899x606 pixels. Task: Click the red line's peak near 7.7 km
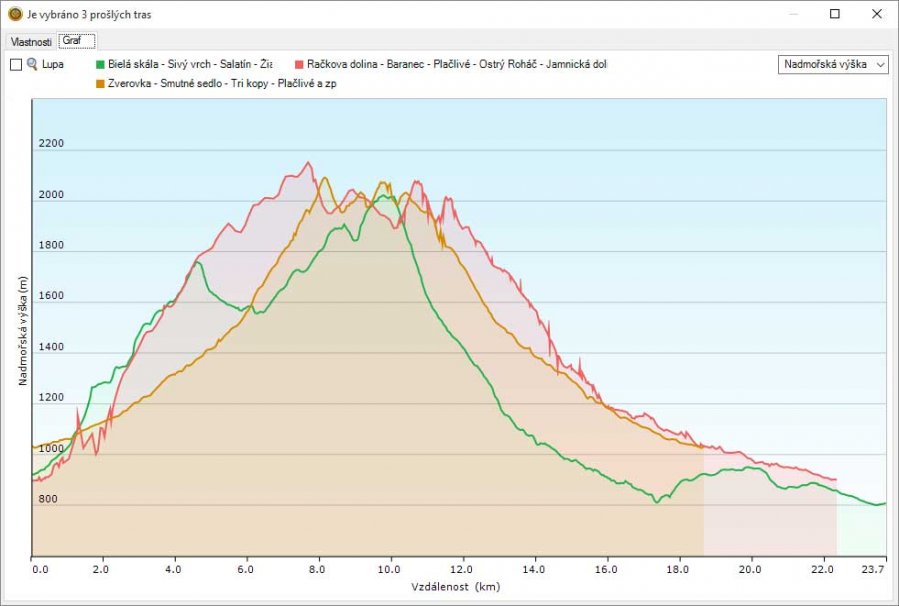pyautogui.click(x=308, y=162)
